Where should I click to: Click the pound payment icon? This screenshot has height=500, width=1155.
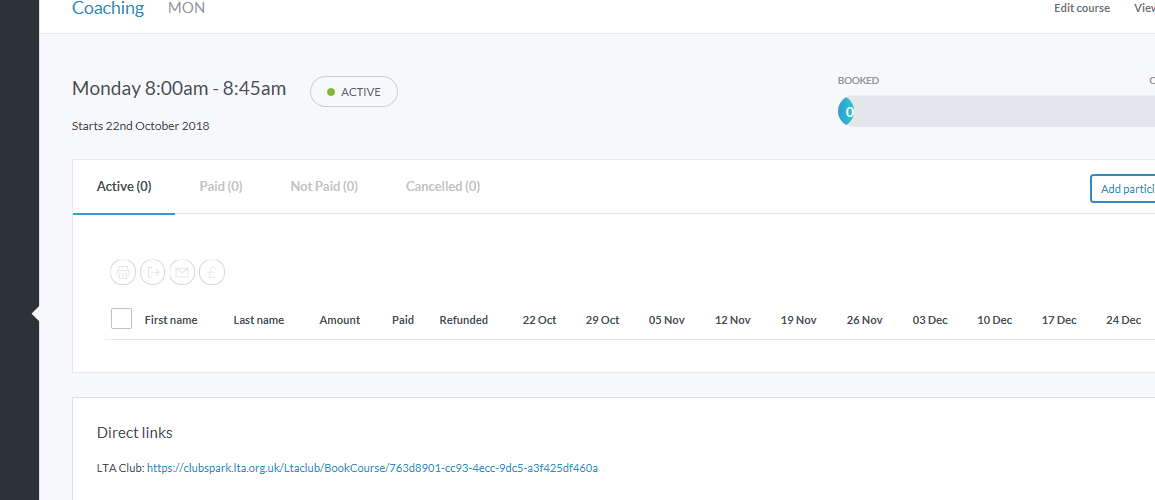click(211, 271)
